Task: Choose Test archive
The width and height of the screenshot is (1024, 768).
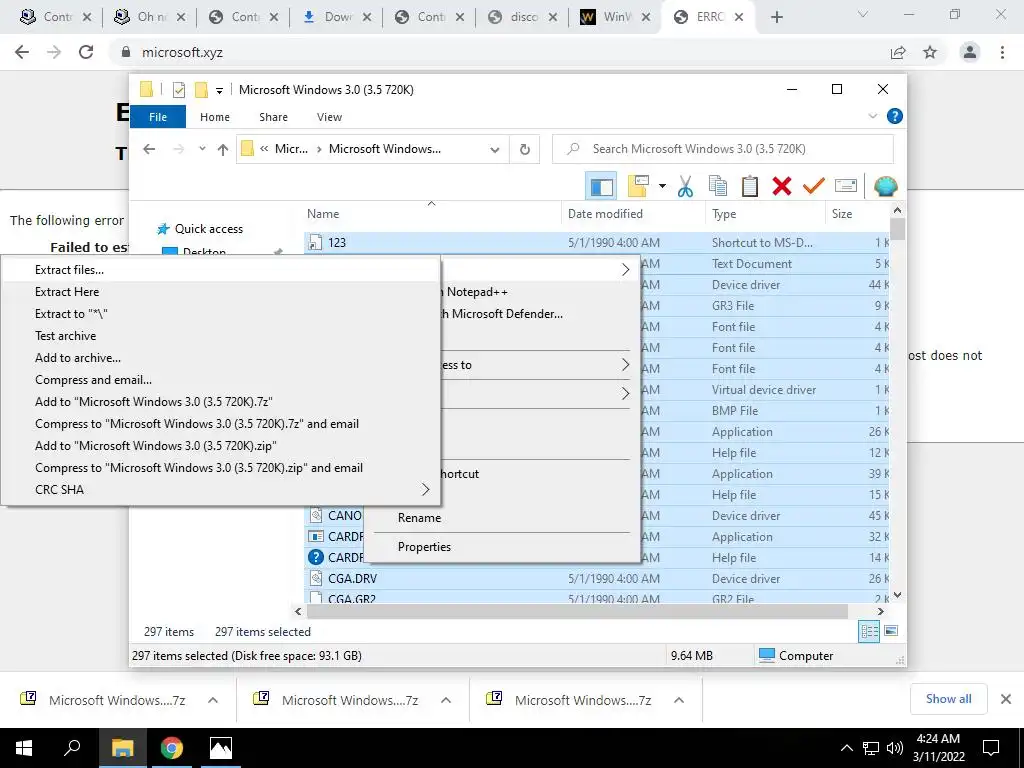Action: [x=221, y=336]
